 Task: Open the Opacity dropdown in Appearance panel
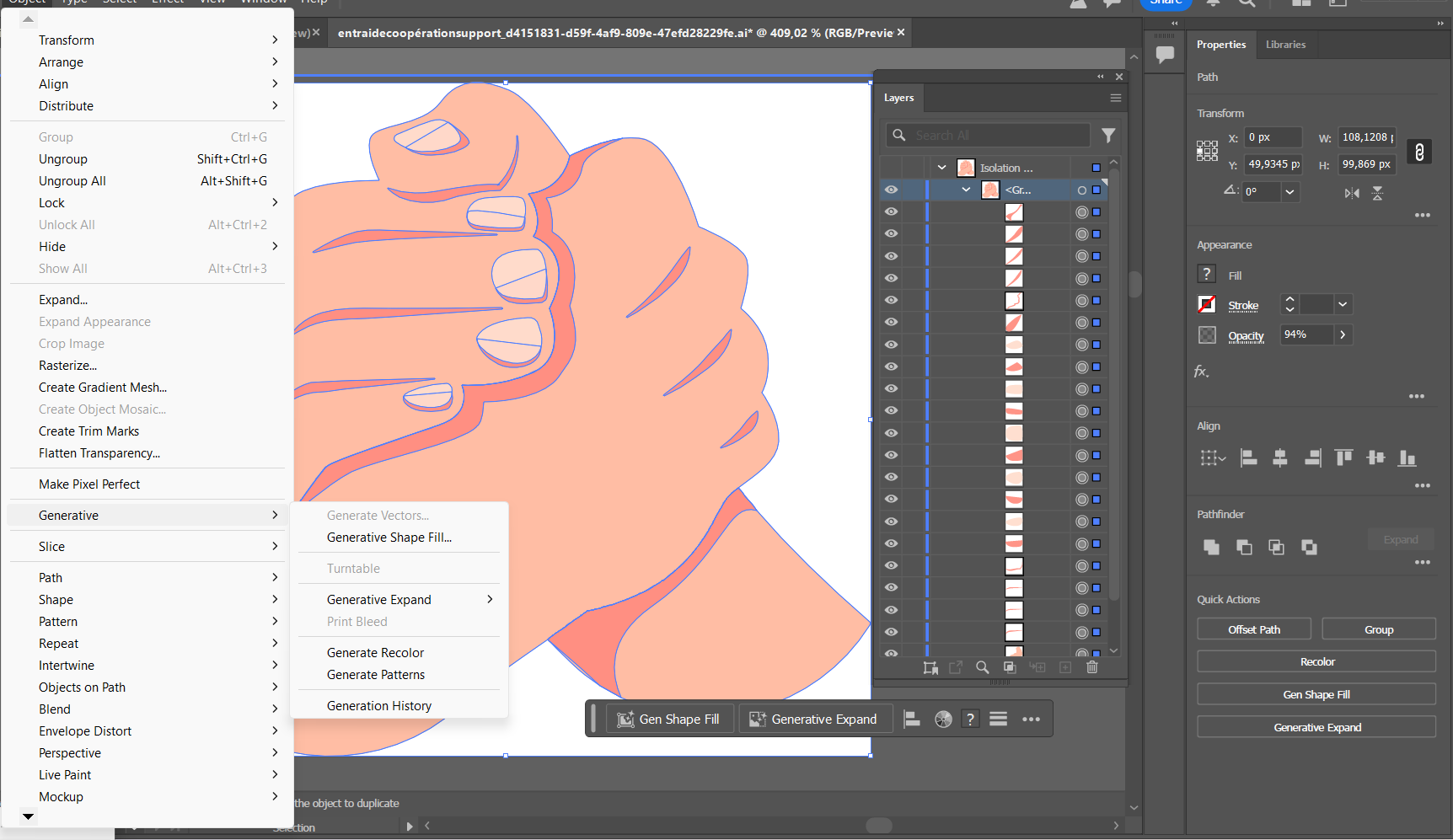click(1342, 334)
